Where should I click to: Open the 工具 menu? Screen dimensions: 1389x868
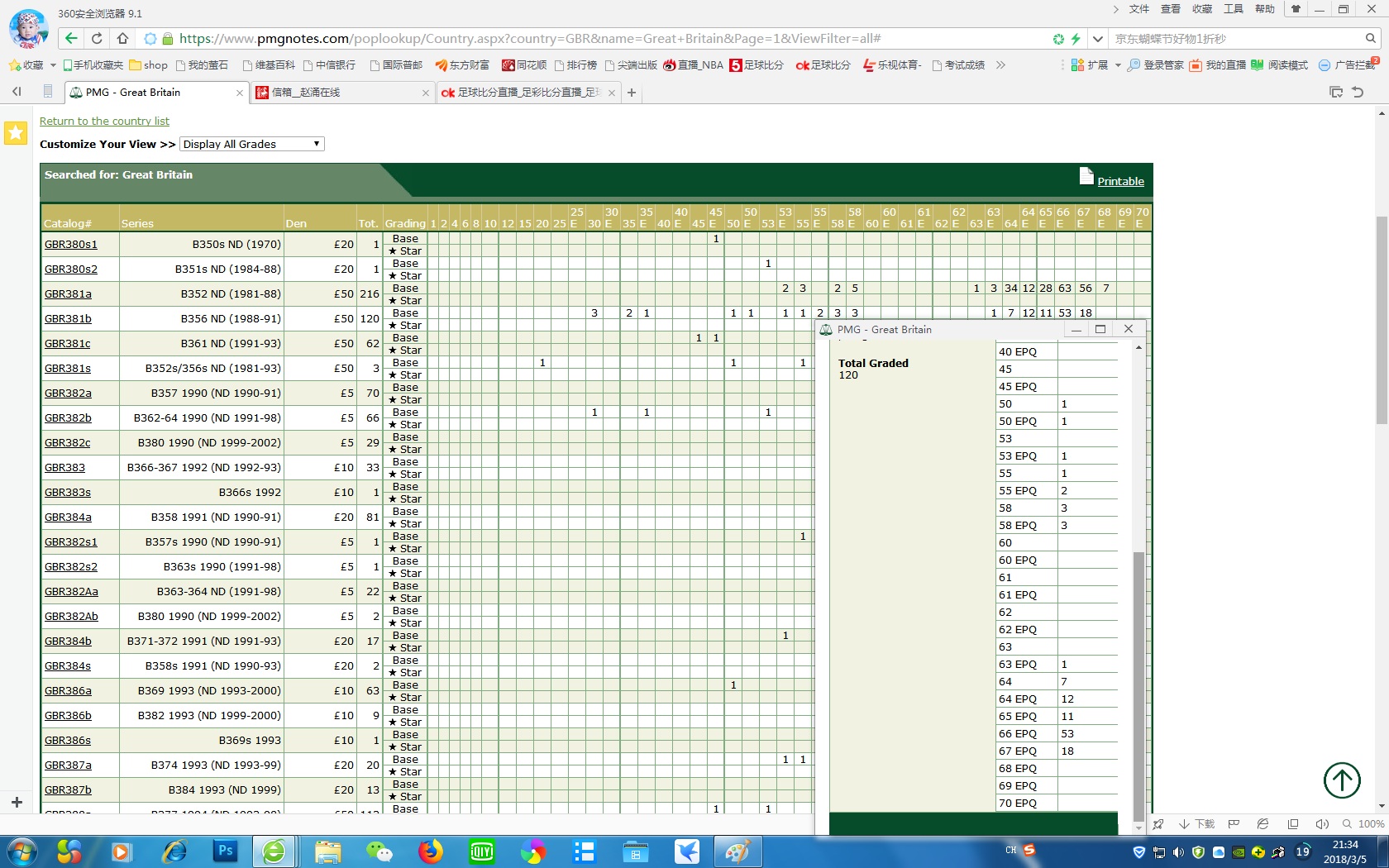tap(1233, 9)
